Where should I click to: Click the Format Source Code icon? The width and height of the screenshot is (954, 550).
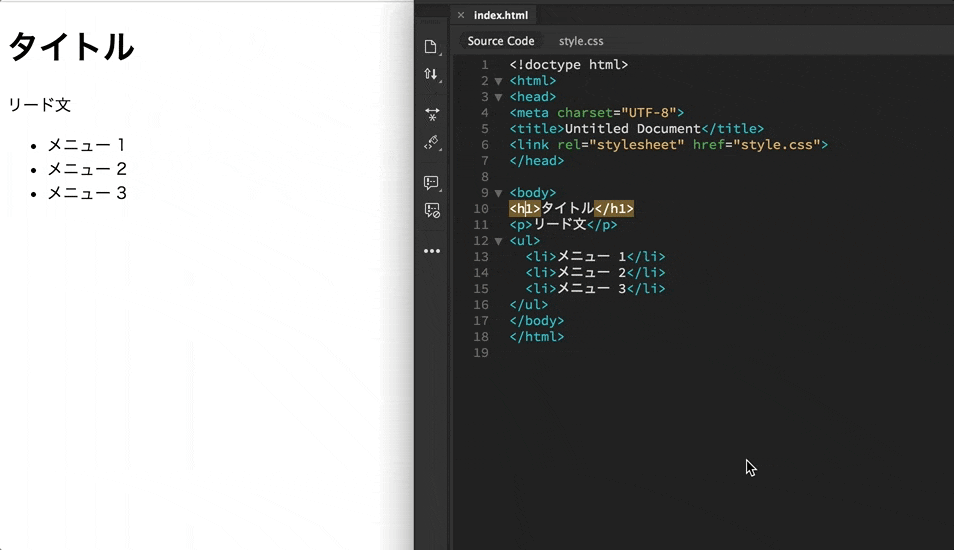(431, 142)
